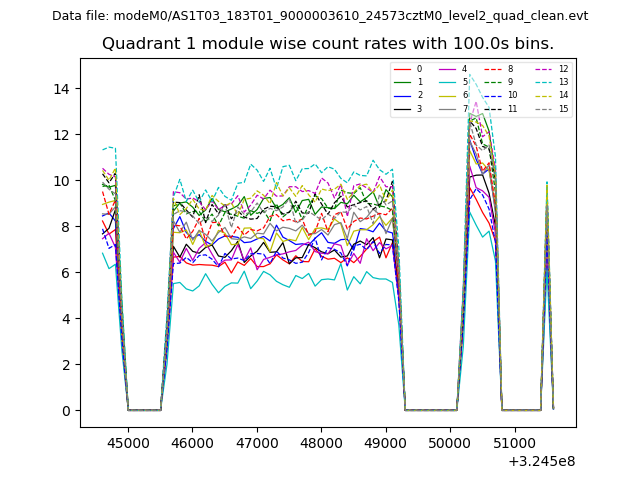
Task: Click the data file name header text
Action: coord(320,16)
